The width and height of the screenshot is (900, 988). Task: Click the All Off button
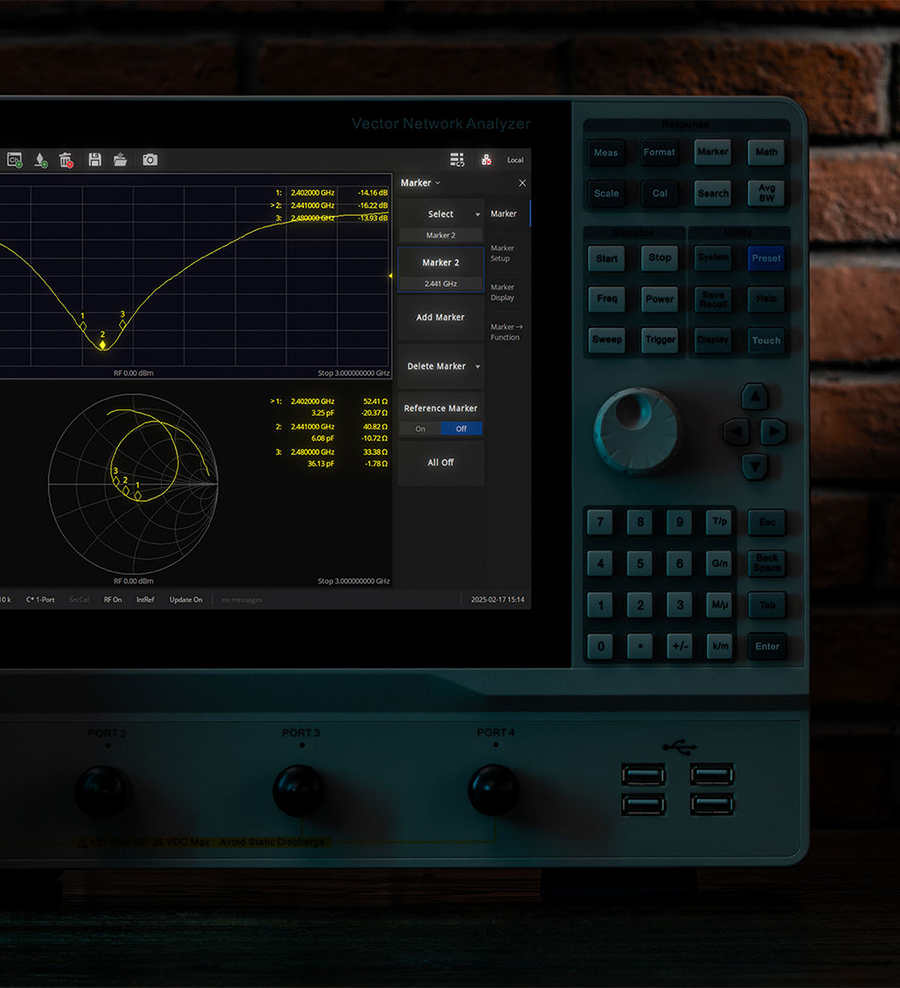click(441, 463)
